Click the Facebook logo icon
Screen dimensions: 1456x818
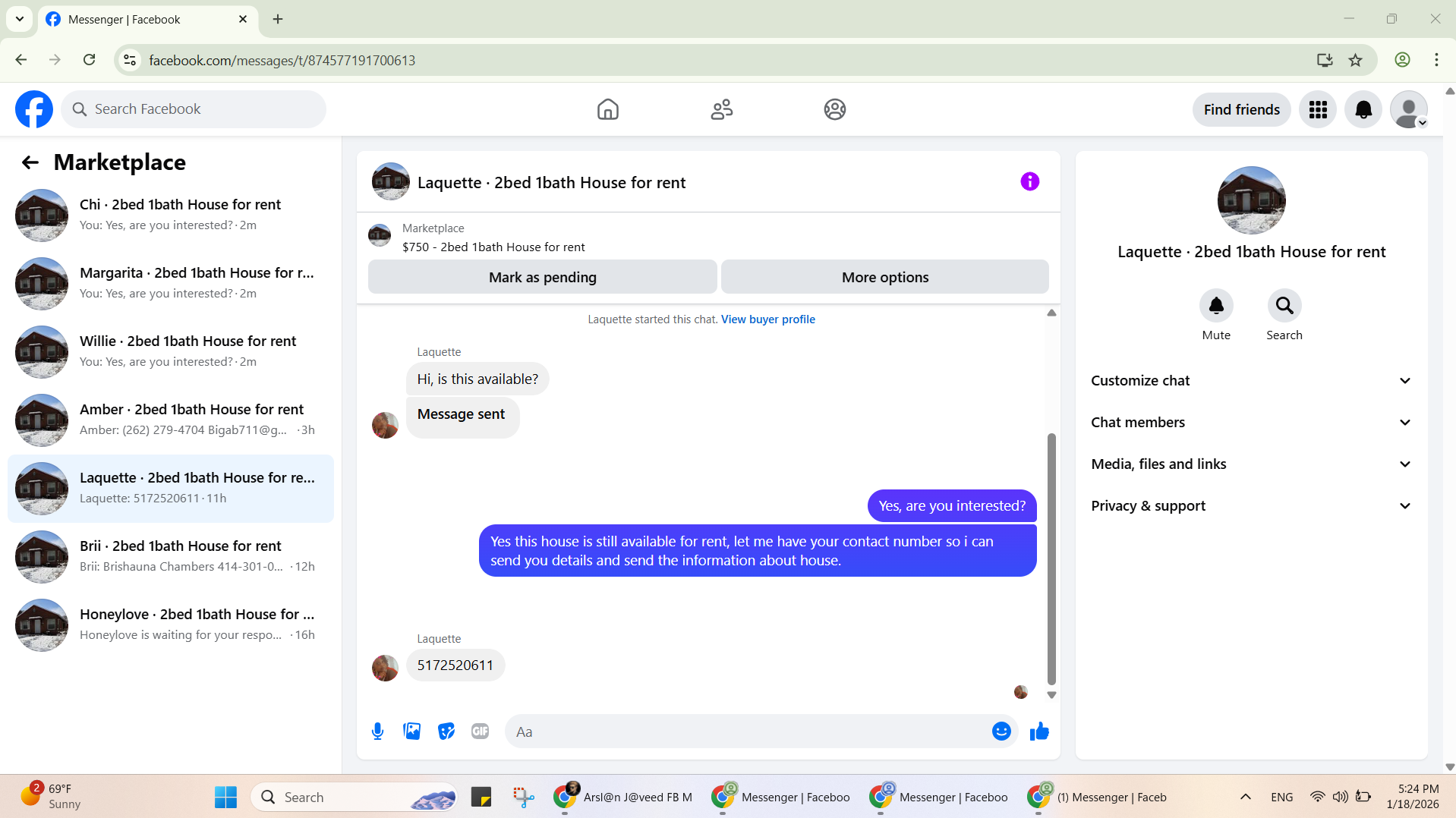[34, 109]
